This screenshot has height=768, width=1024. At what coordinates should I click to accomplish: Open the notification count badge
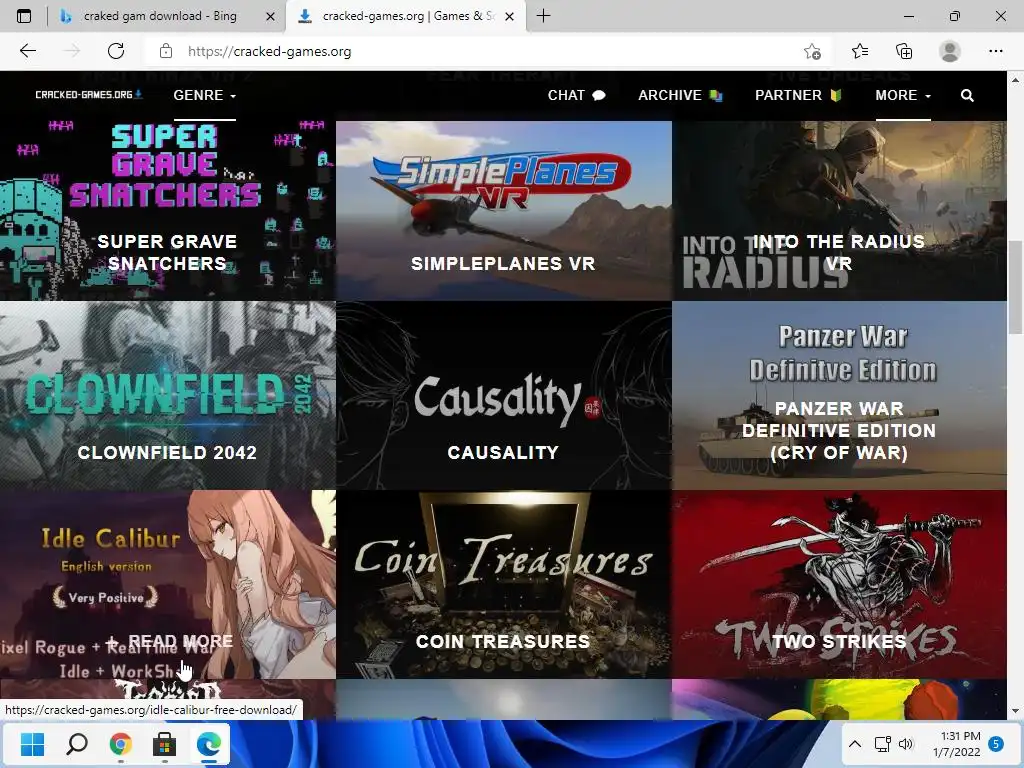(x=997, y=744)
